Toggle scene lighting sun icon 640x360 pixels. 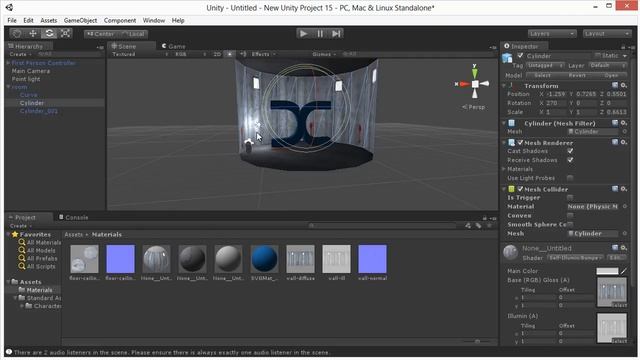click(229, 54)
